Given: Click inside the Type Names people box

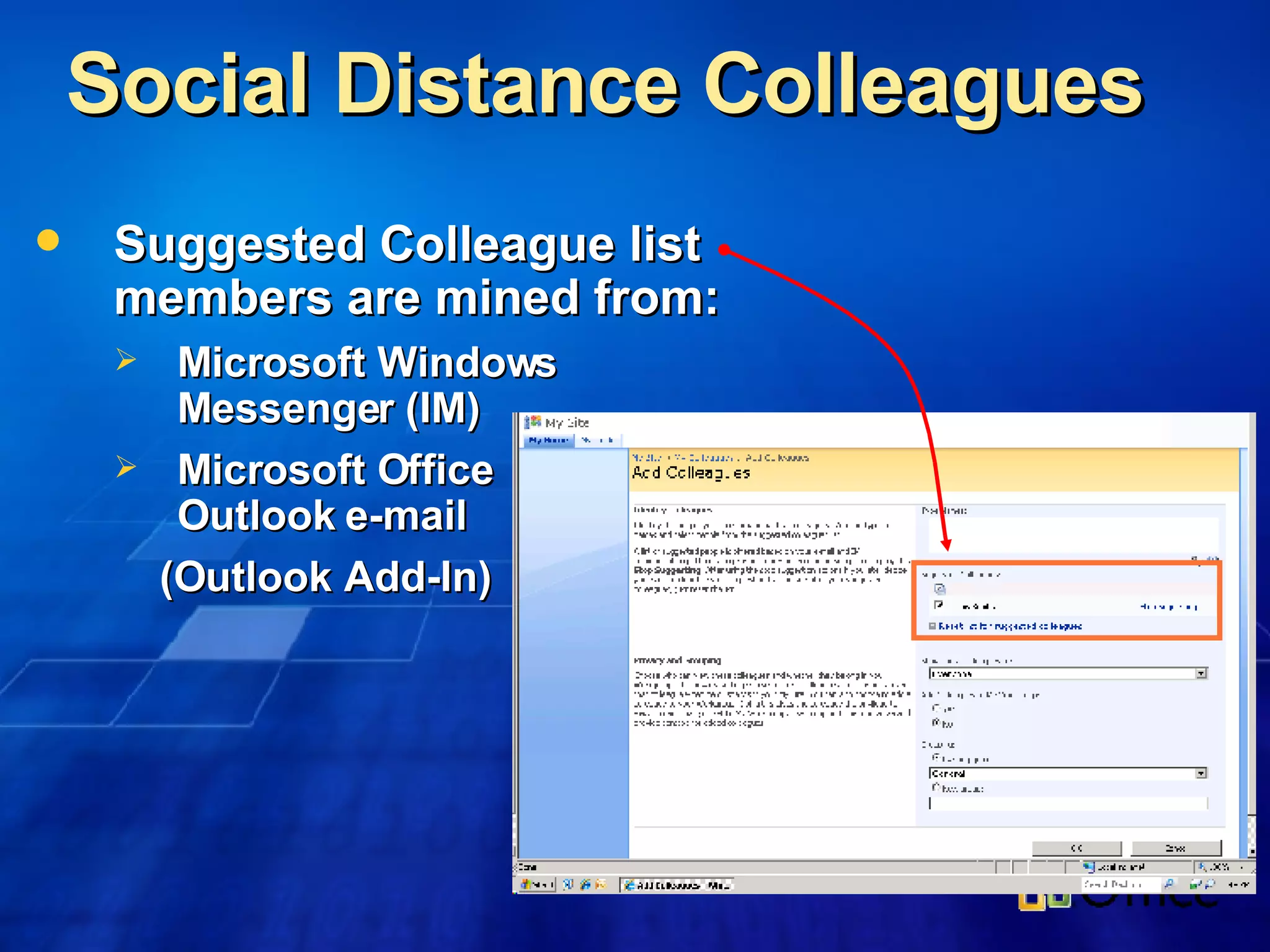Looking at the screenshot, I should coord(1073,534).
